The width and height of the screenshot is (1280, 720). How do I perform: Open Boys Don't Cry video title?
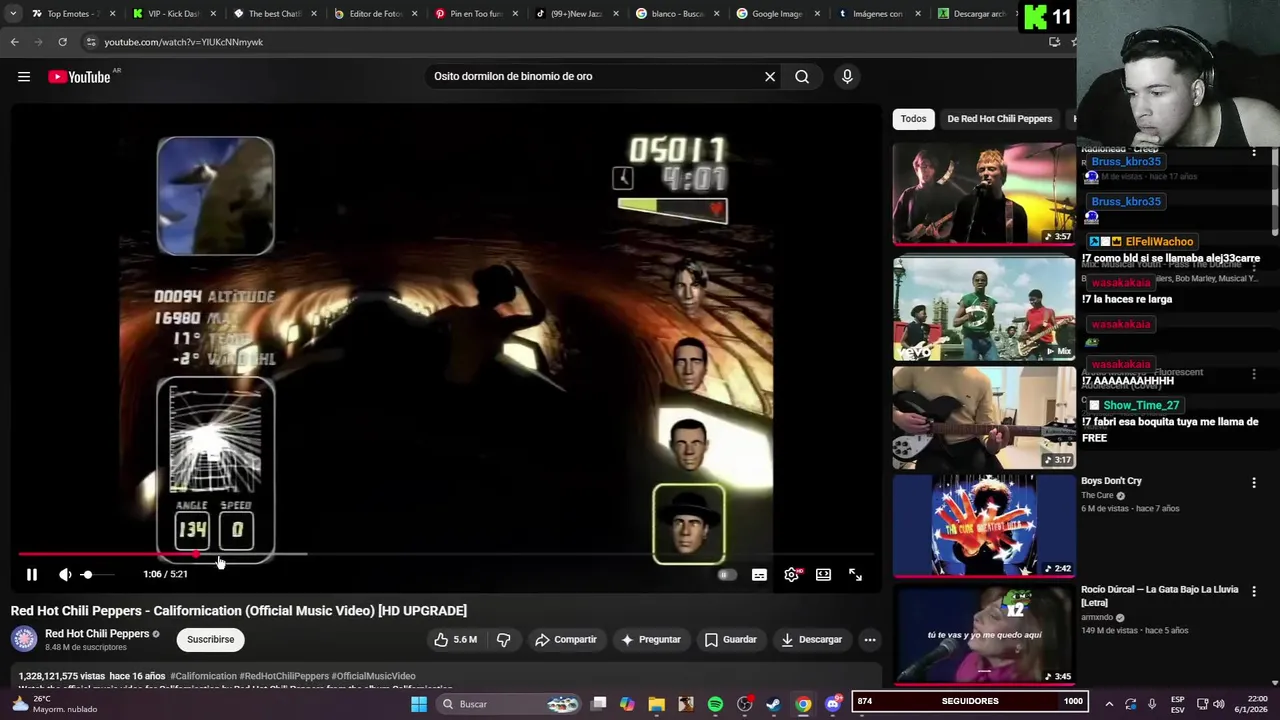pos(1111,481)
